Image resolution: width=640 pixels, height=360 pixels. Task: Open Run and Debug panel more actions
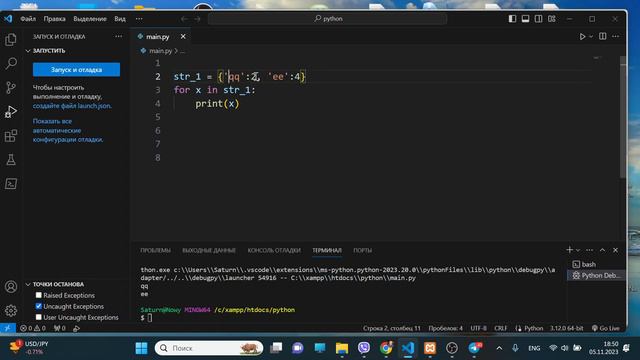(118, 36)
